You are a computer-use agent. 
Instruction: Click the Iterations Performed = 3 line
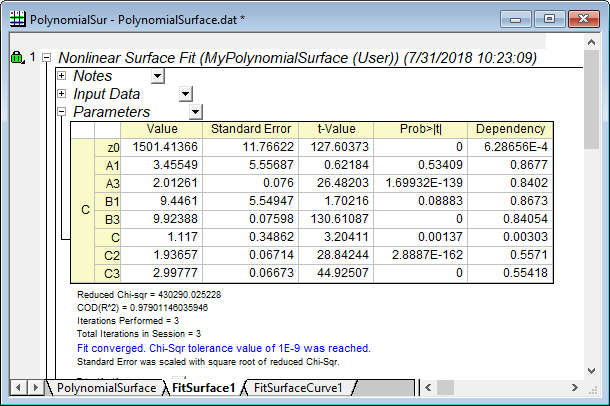(128, 321)
